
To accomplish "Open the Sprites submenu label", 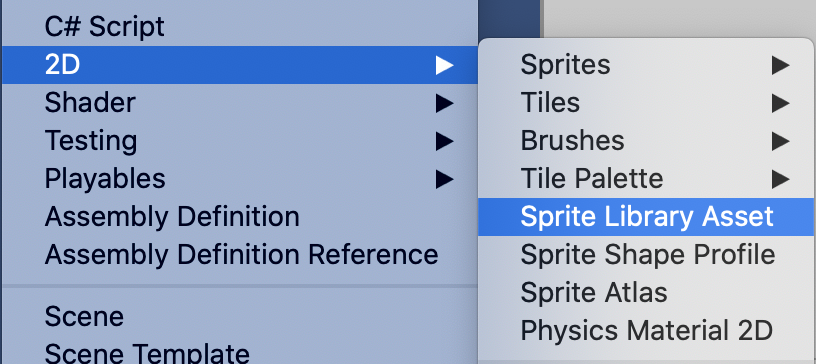I will [565, 65].
